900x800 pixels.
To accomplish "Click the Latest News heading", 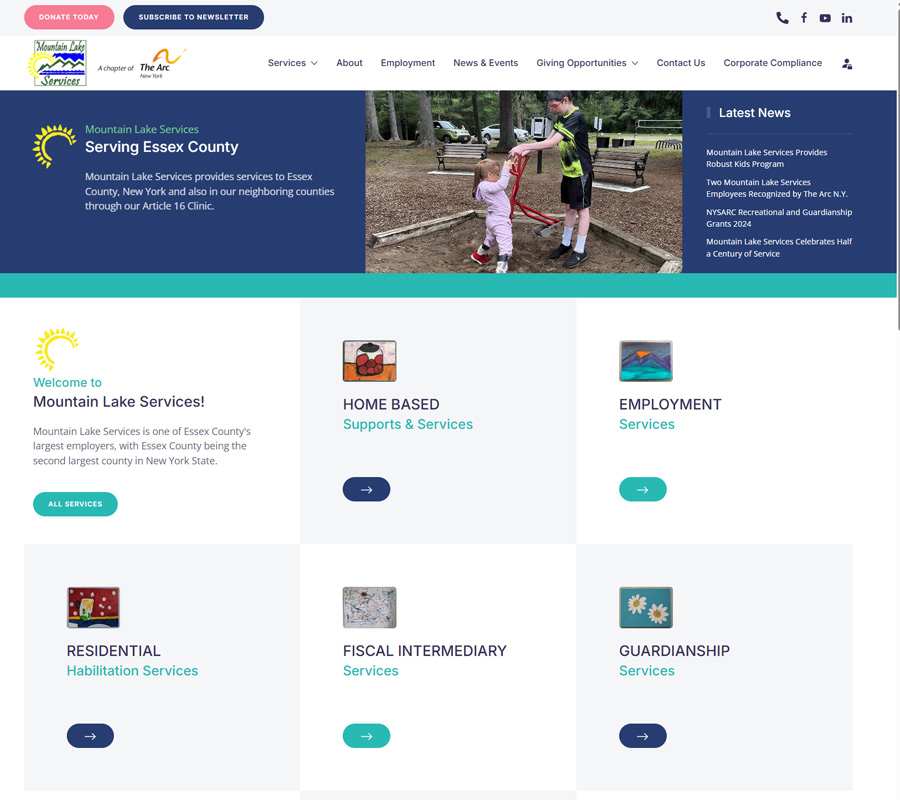I will tap(754, 113).
